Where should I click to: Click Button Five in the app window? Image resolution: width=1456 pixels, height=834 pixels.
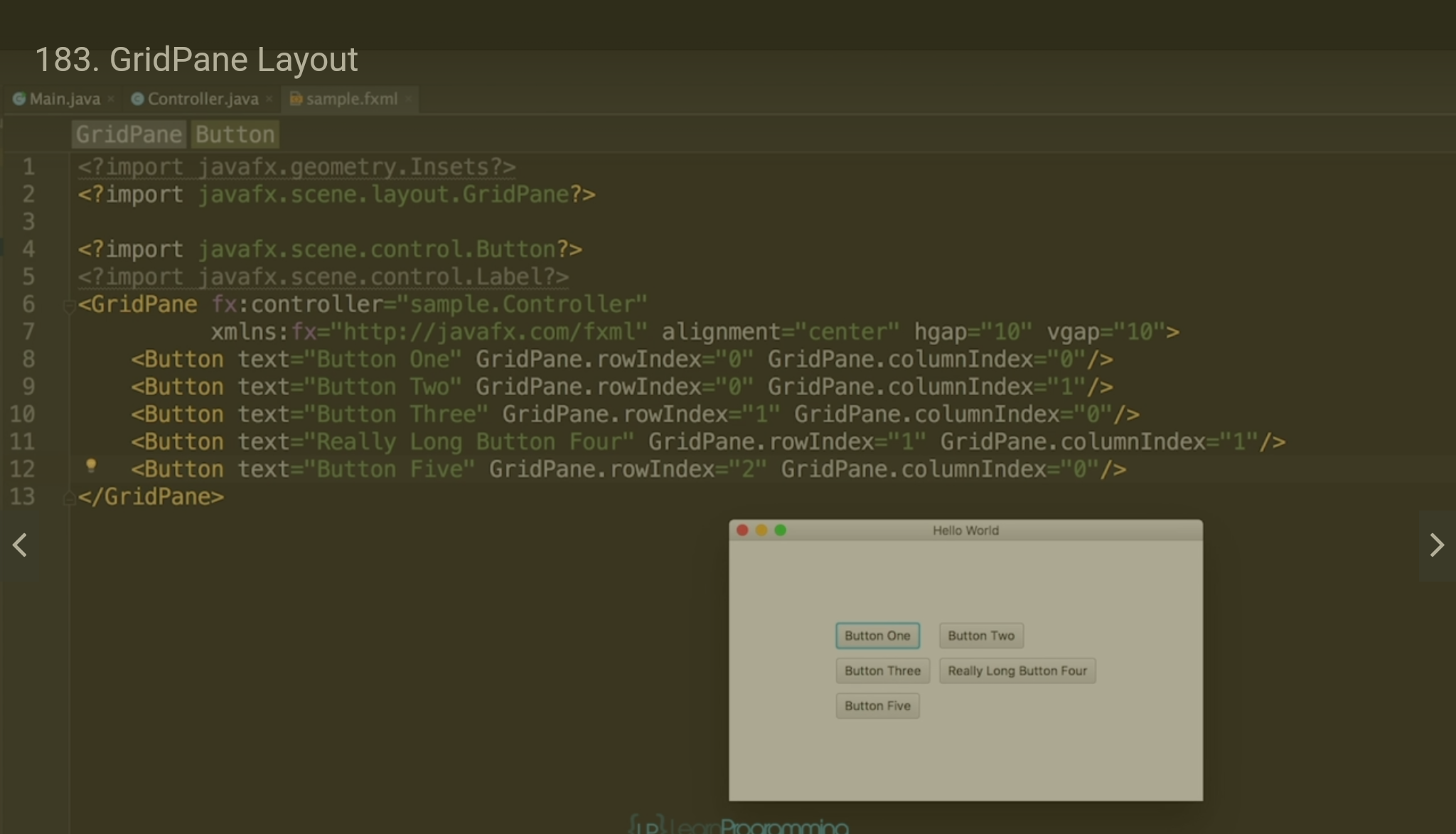tap(877, 706)
